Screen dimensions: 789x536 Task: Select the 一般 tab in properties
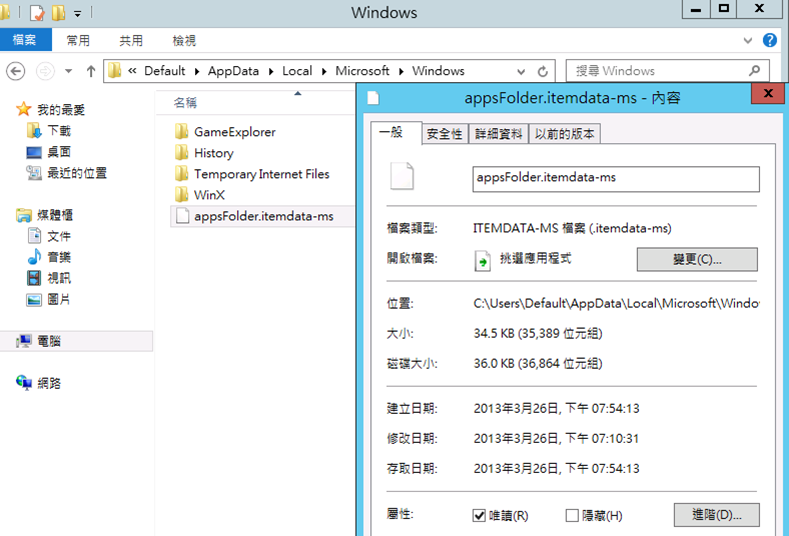[396, 133]
